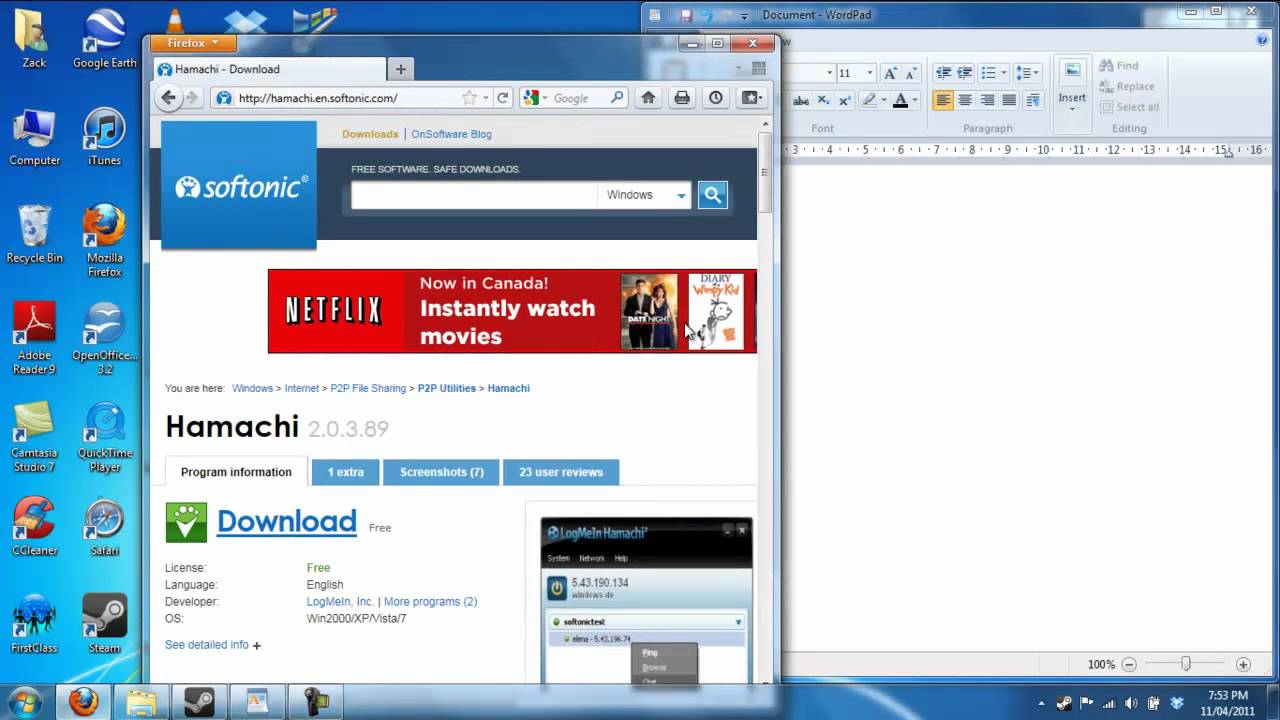Toggle superscript formatting in WordPad
This screenshot has height=720, width=1280.
pyautogui.click(x=844, y=100)
